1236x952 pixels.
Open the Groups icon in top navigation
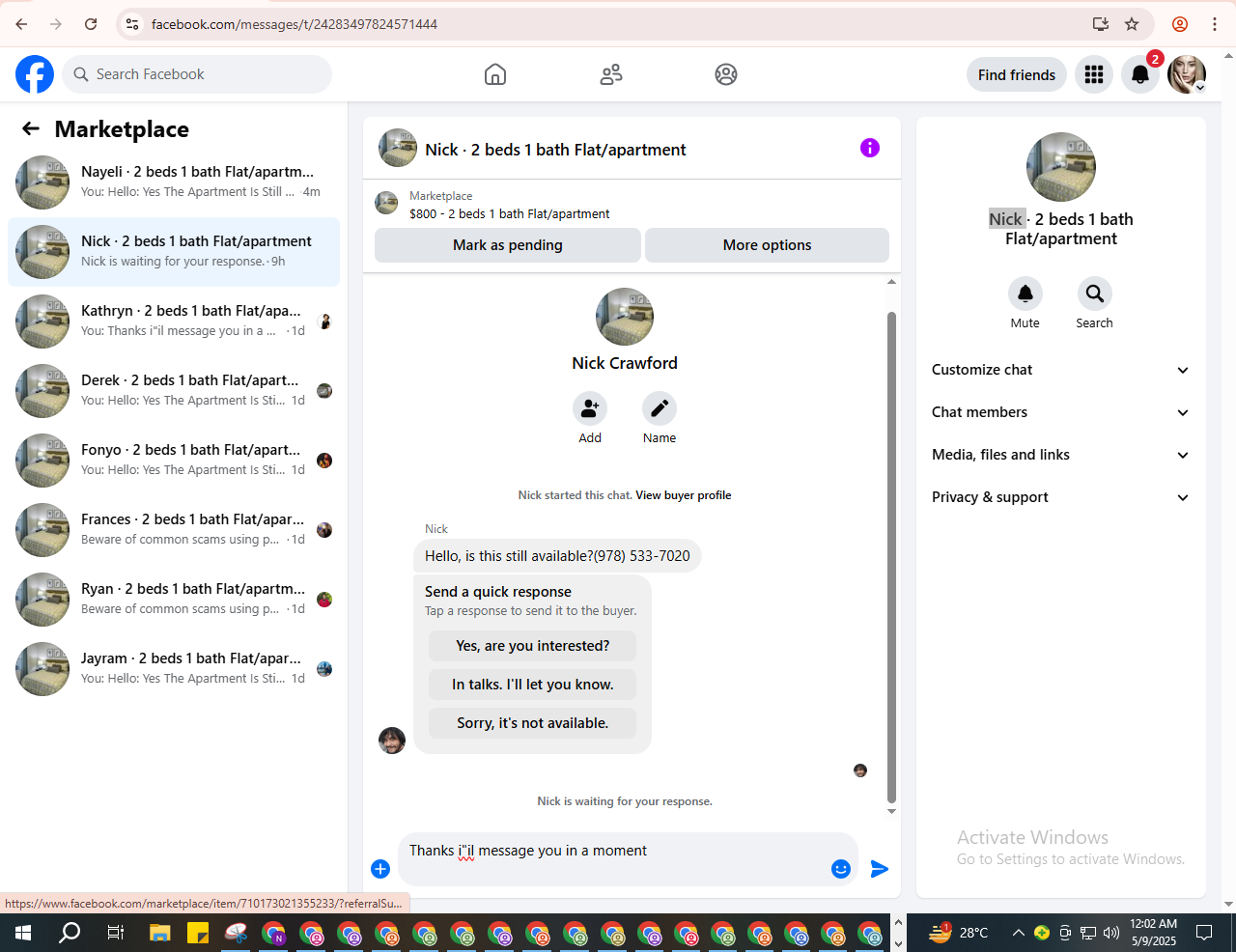tap(726, 74)
